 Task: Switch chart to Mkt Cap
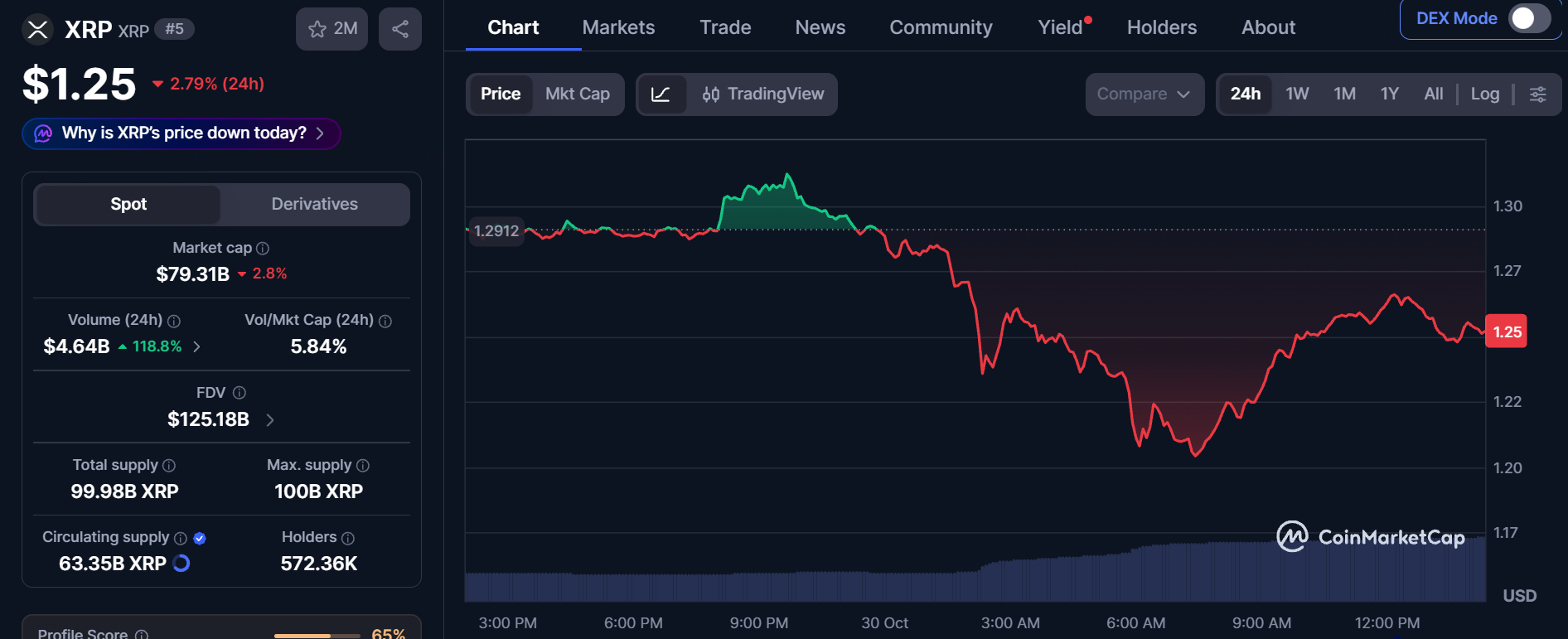(578, 94)
